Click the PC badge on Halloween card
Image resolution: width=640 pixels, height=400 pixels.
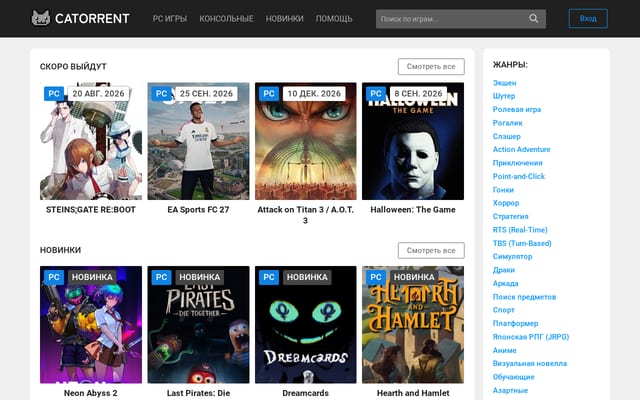[x=376, y=93]
